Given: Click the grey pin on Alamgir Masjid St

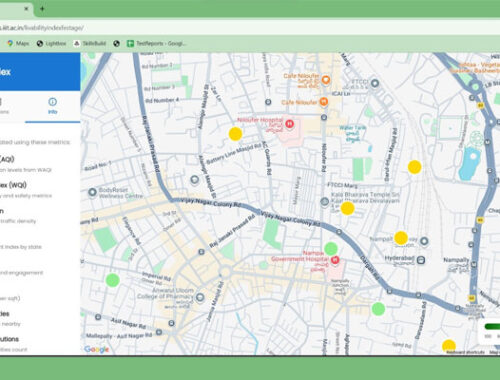Looking at the screenshot, I should click(x=194, y=180).
